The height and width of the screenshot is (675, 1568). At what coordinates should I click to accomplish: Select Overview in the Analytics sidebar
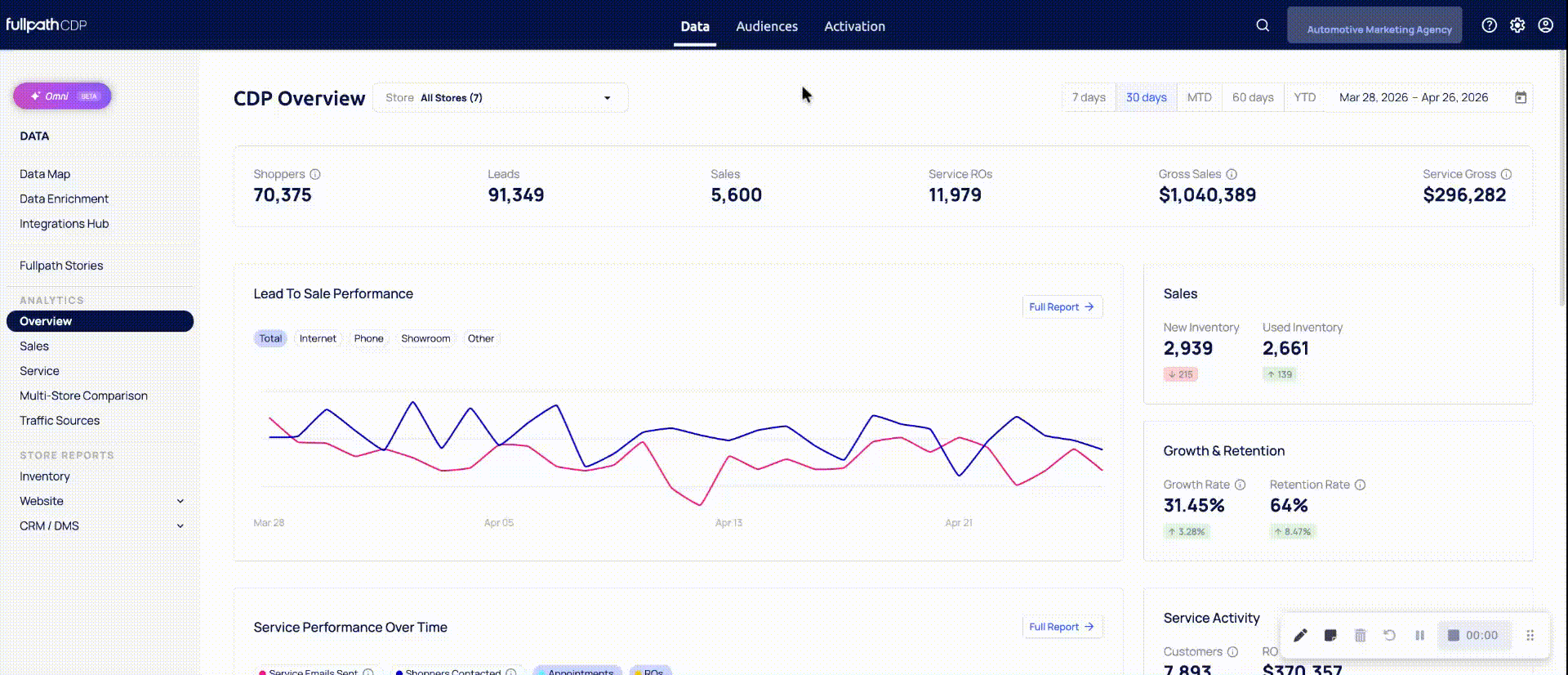100,321
